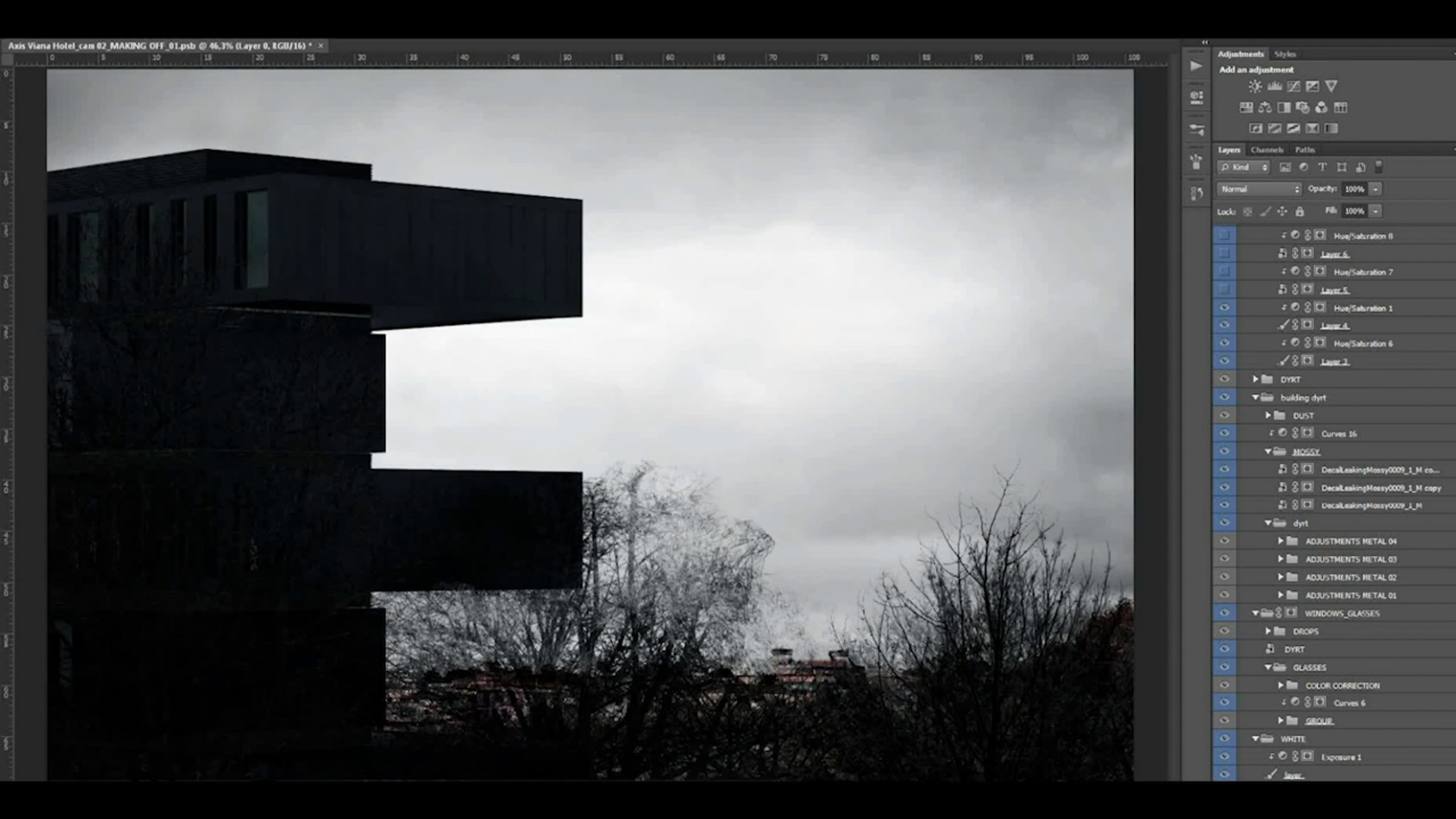
Task: Collapse the MOSSY group
Action: pos(1268,451)
